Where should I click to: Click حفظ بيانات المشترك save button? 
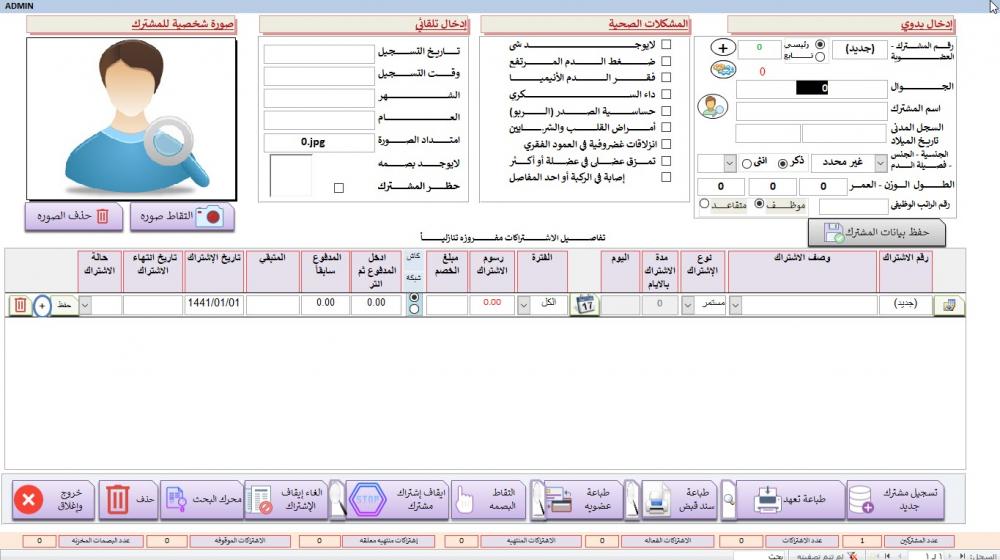[876, 232]
